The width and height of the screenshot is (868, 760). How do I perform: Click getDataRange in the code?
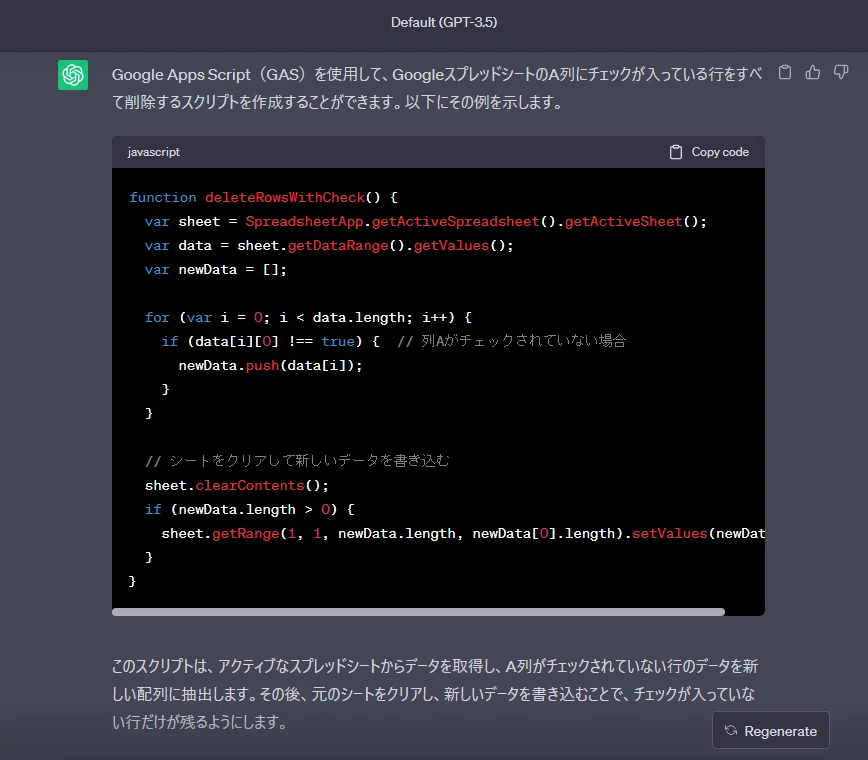(338, 246)
